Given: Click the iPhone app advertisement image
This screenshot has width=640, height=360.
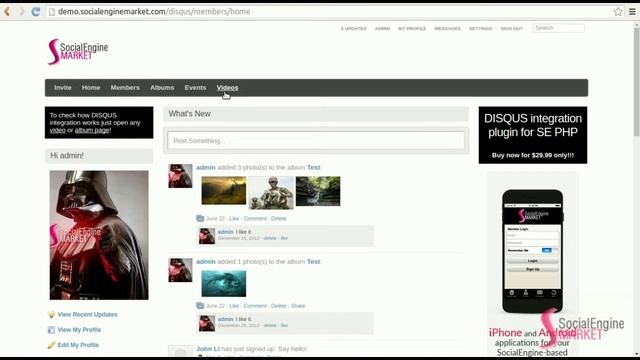Looking at the screenshot, I should click(533, 264).
